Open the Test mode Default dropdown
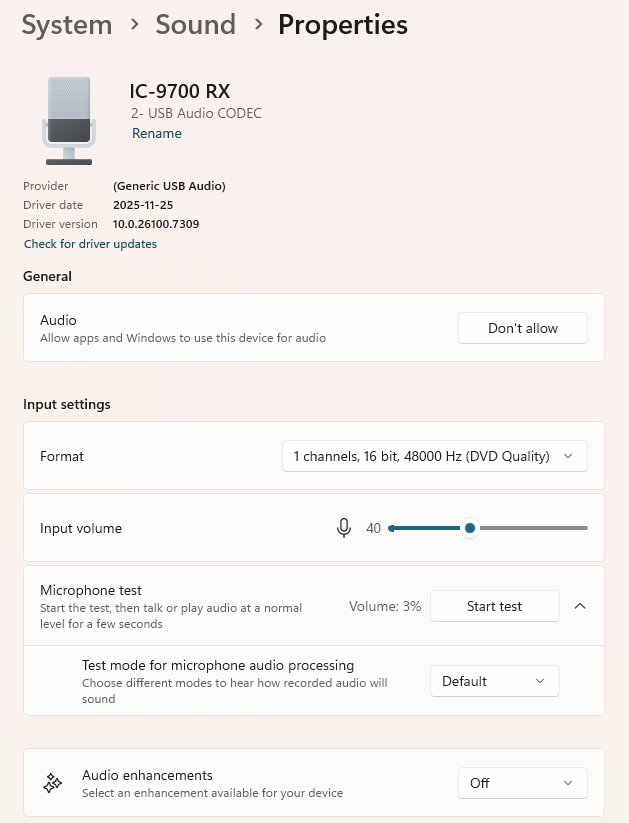Screen dimensions: 629x823 [494, 681]
